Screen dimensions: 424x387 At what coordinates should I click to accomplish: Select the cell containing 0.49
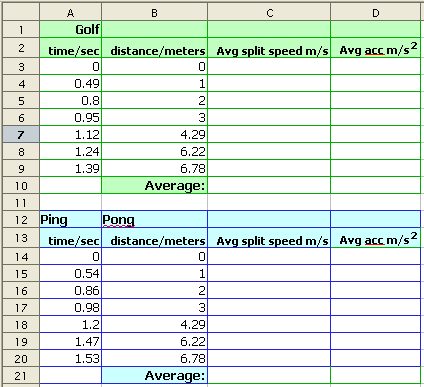[x=70, y=83]
